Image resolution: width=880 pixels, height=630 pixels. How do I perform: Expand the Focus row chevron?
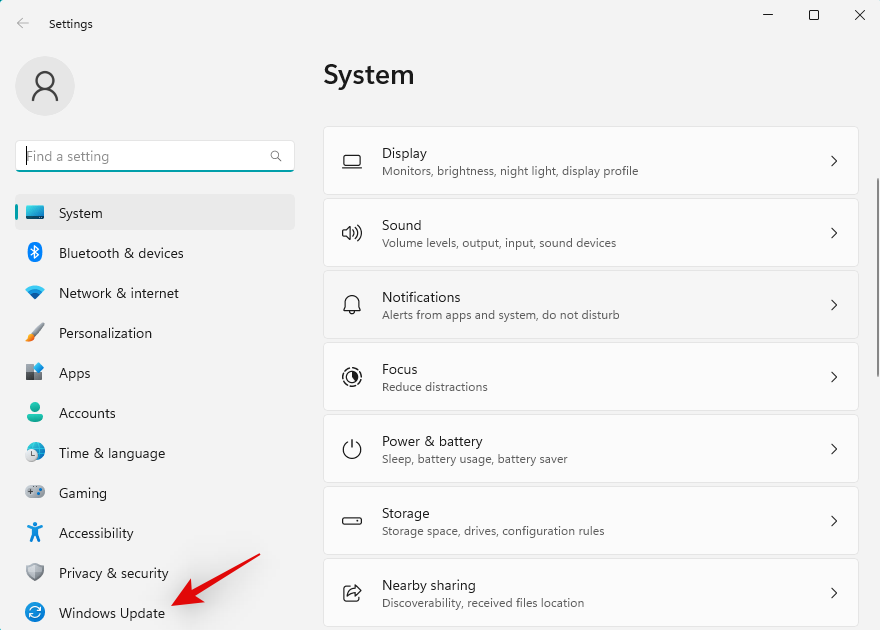(834, 377)
